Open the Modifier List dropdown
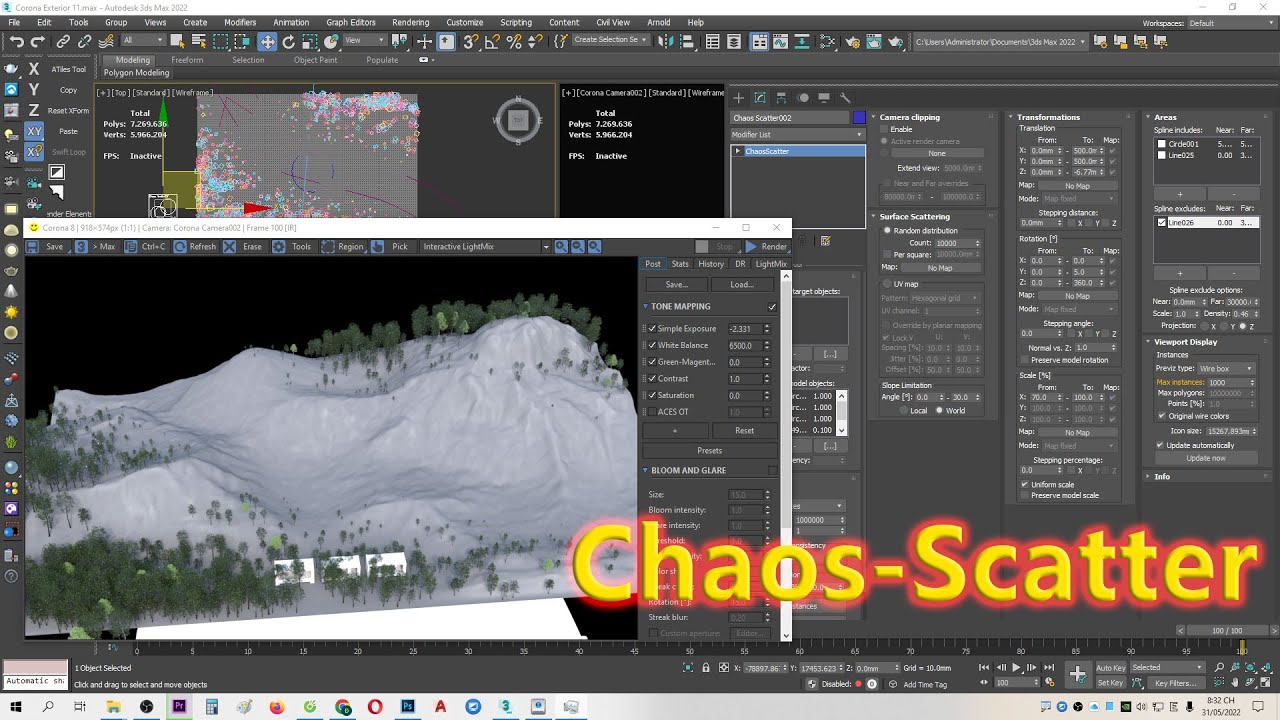 798,134
